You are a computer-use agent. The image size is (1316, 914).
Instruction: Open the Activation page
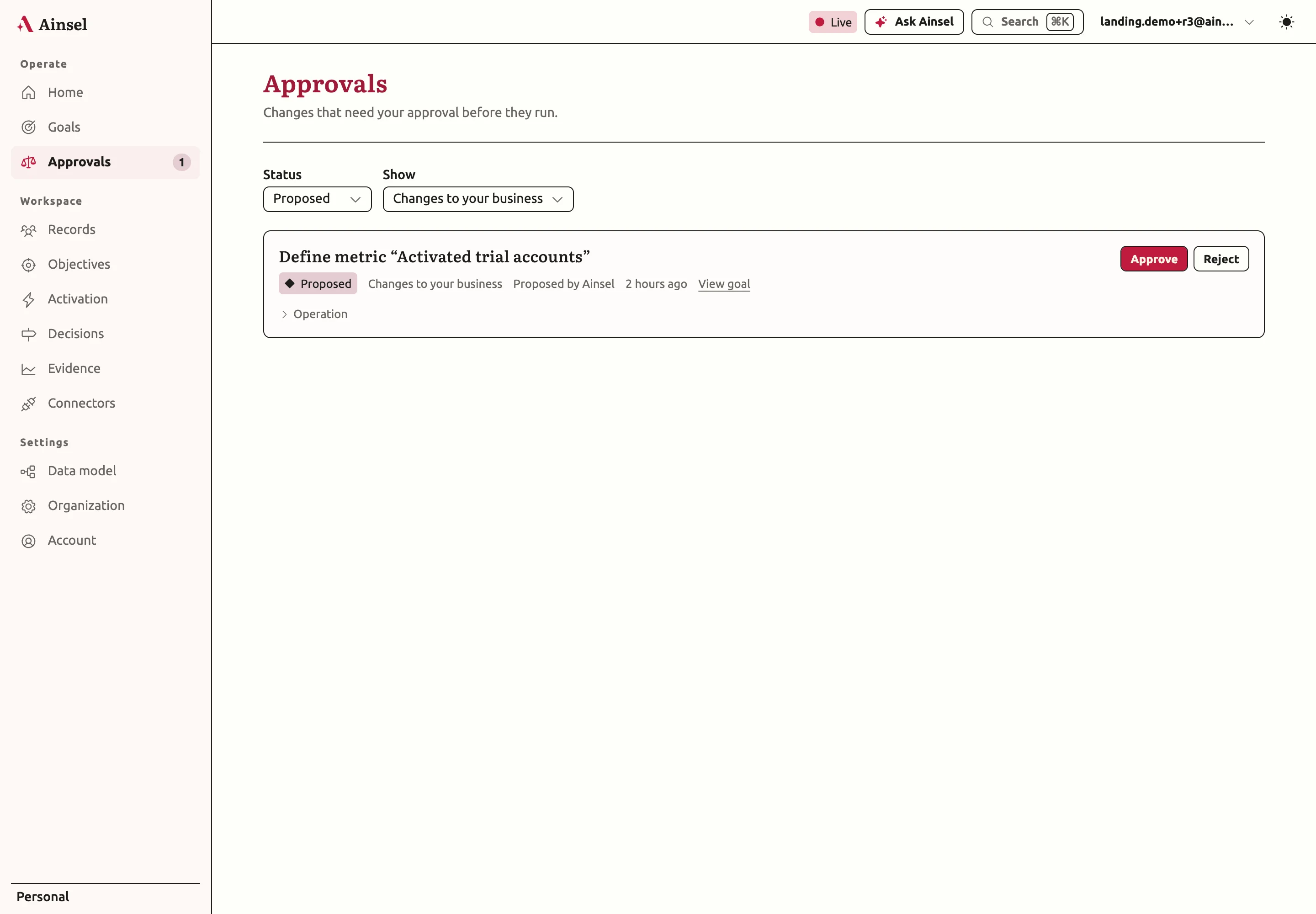[106, 299]
